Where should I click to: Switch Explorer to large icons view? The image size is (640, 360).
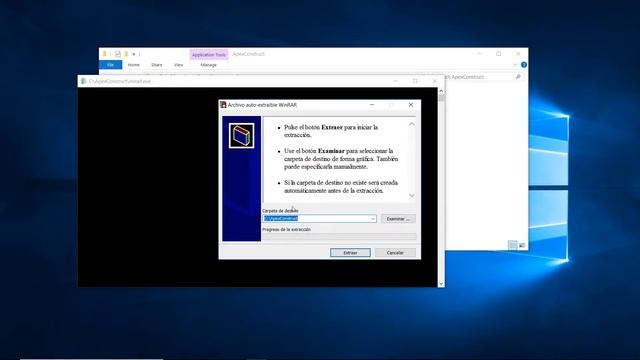522,245
